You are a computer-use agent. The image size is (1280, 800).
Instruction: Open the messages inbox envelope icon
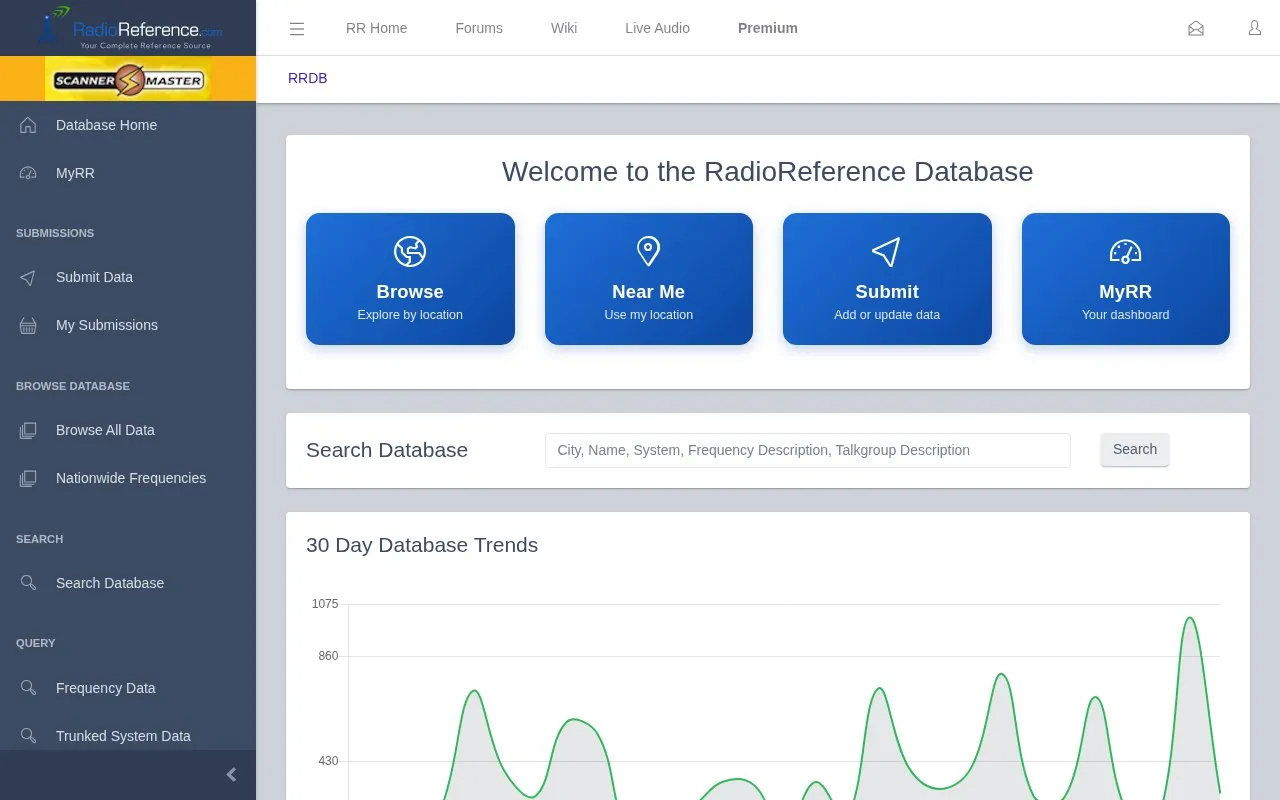pos(1196,28)
